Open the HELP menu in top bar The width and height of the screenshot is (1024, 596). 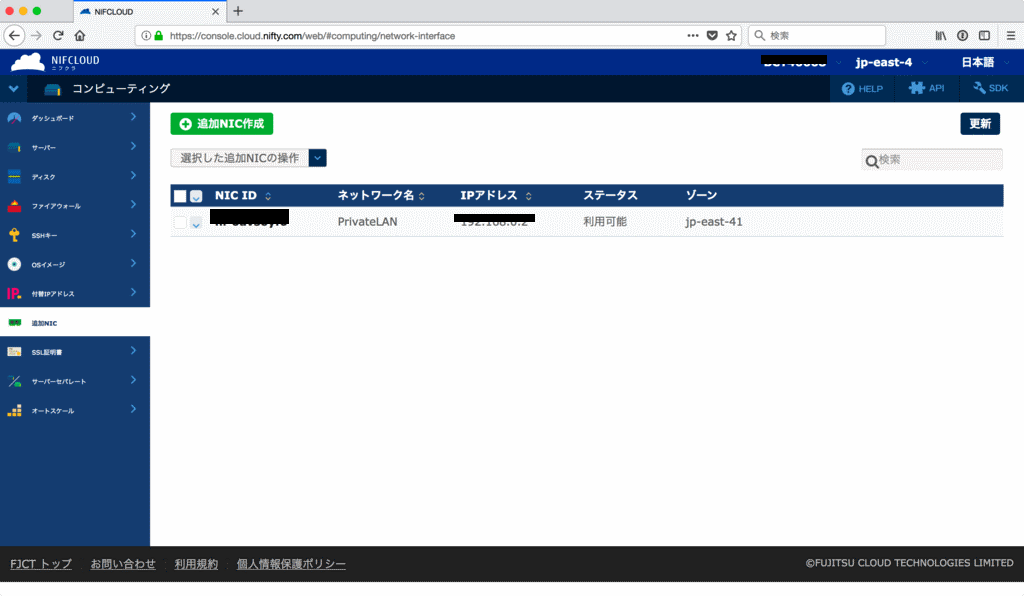pyautogui.click(x=861, y=88)
